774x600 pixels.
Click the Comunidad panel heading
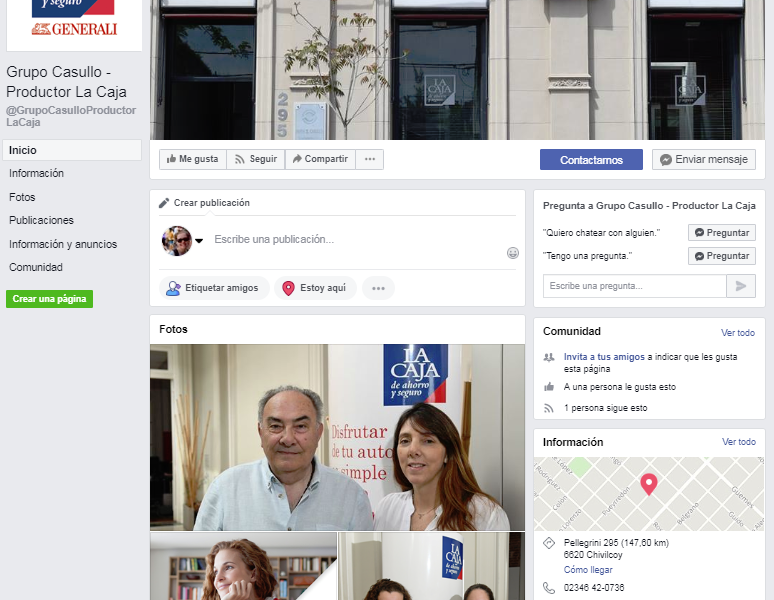coord(572,331)
